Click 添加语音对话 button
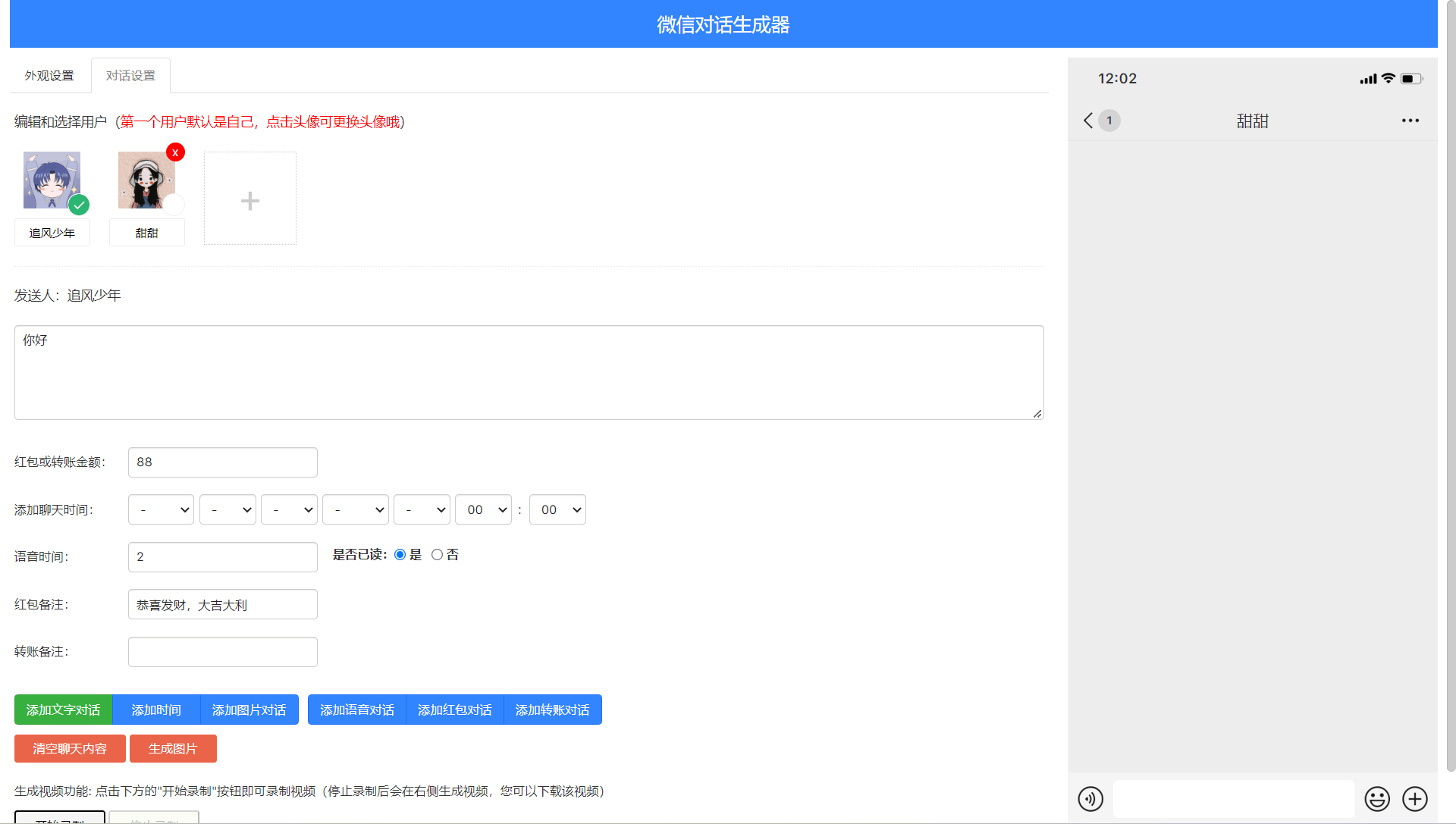The height and width of the screenshot is (824, 1456). pos(356,710)
